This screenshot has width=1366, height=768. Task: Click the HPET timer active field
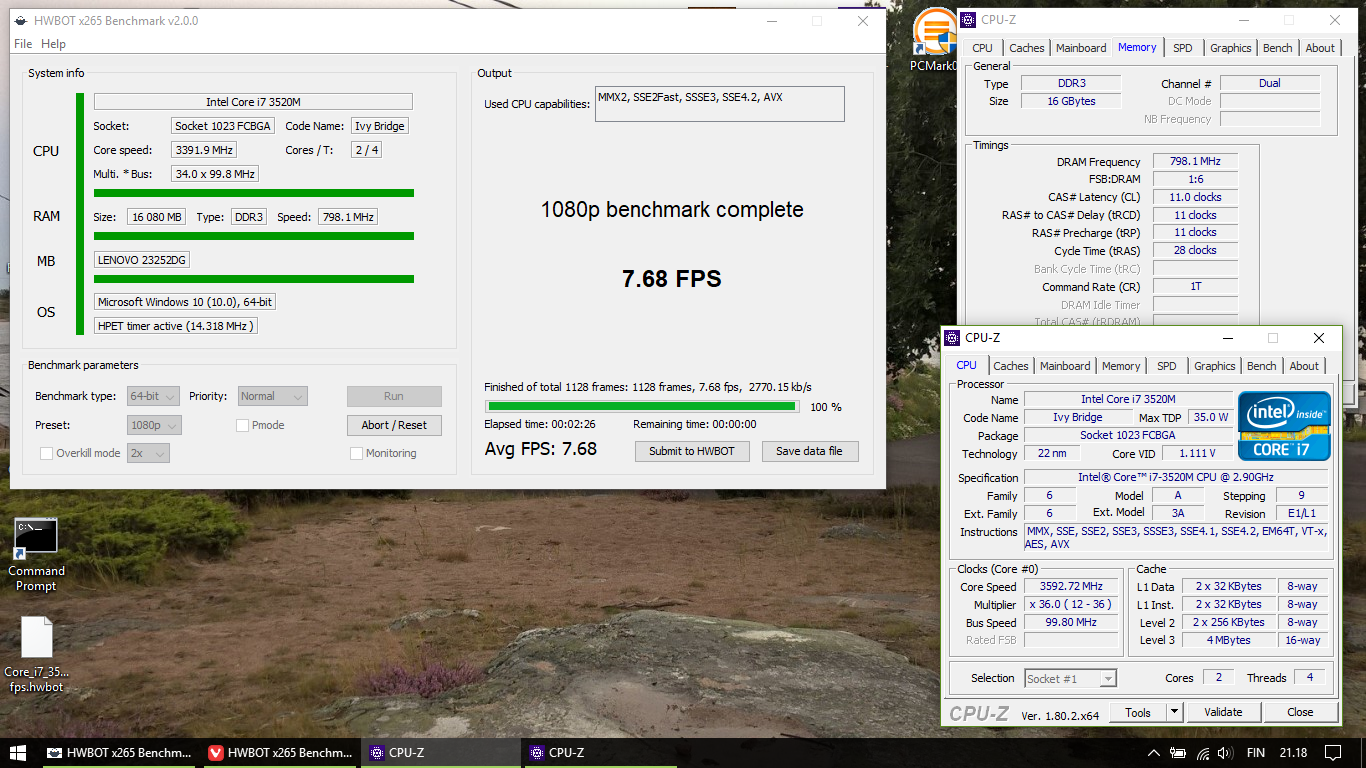click(176, 325)
